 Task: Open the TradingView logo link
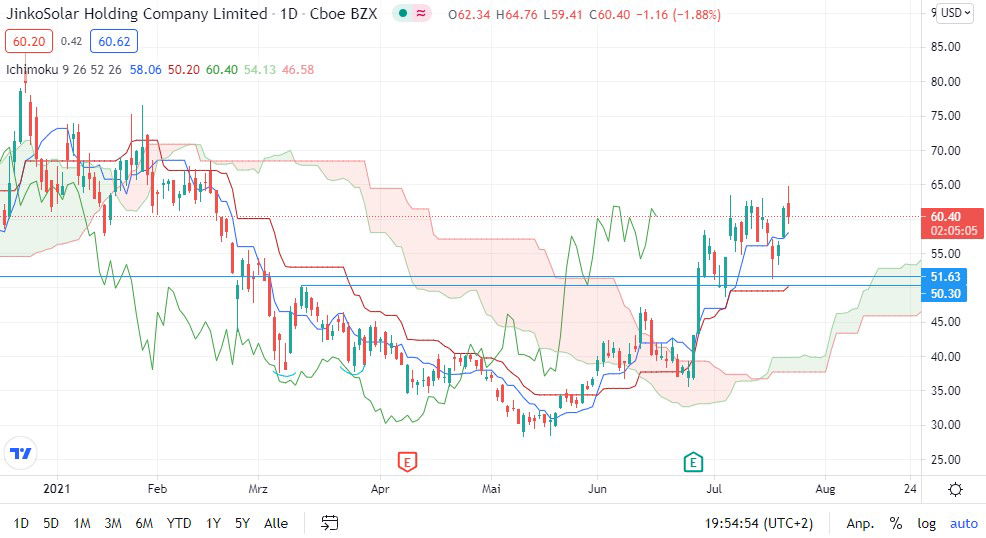tap(21, 453)
